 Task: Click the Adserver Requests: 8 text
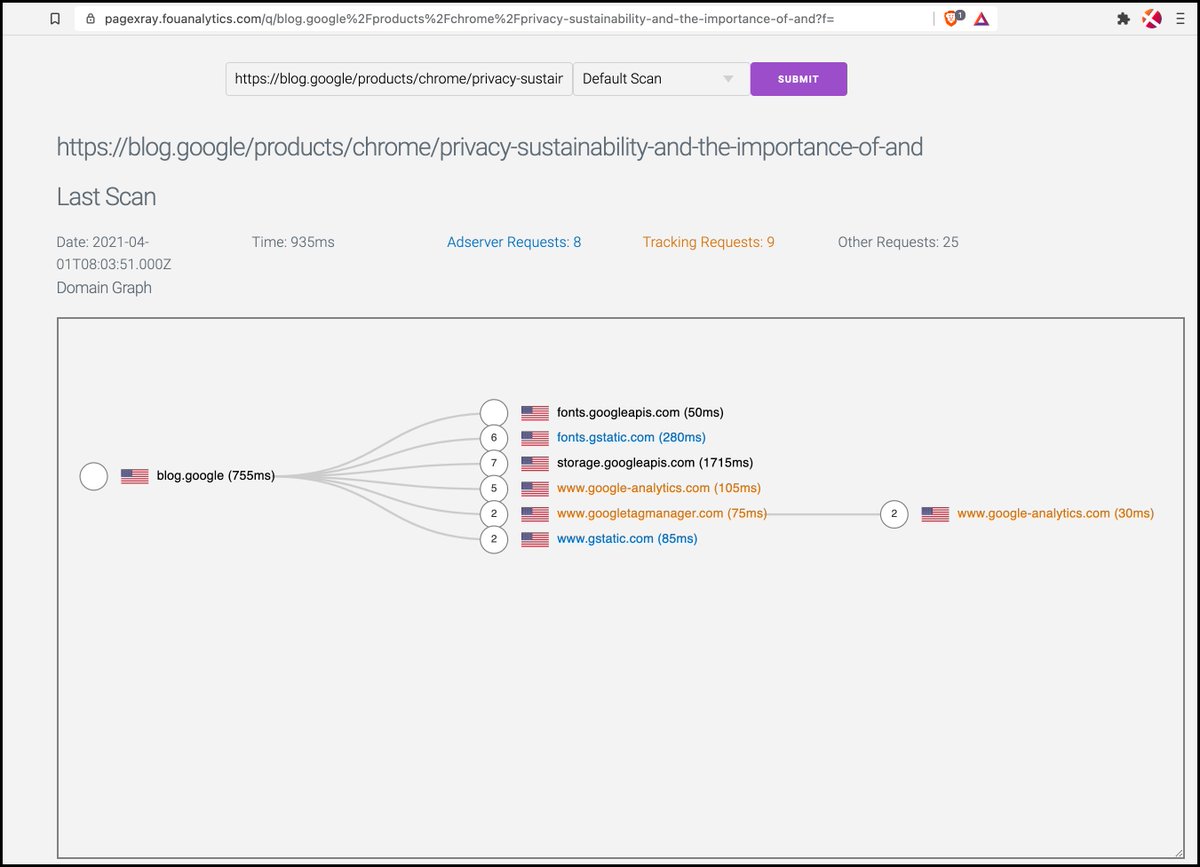tap(514, 242)
